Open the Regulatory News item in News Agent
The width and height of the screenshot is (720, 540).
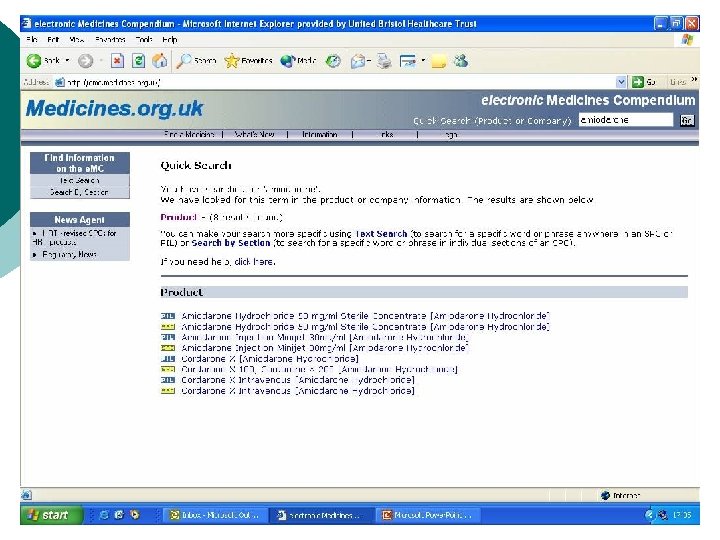69,254
